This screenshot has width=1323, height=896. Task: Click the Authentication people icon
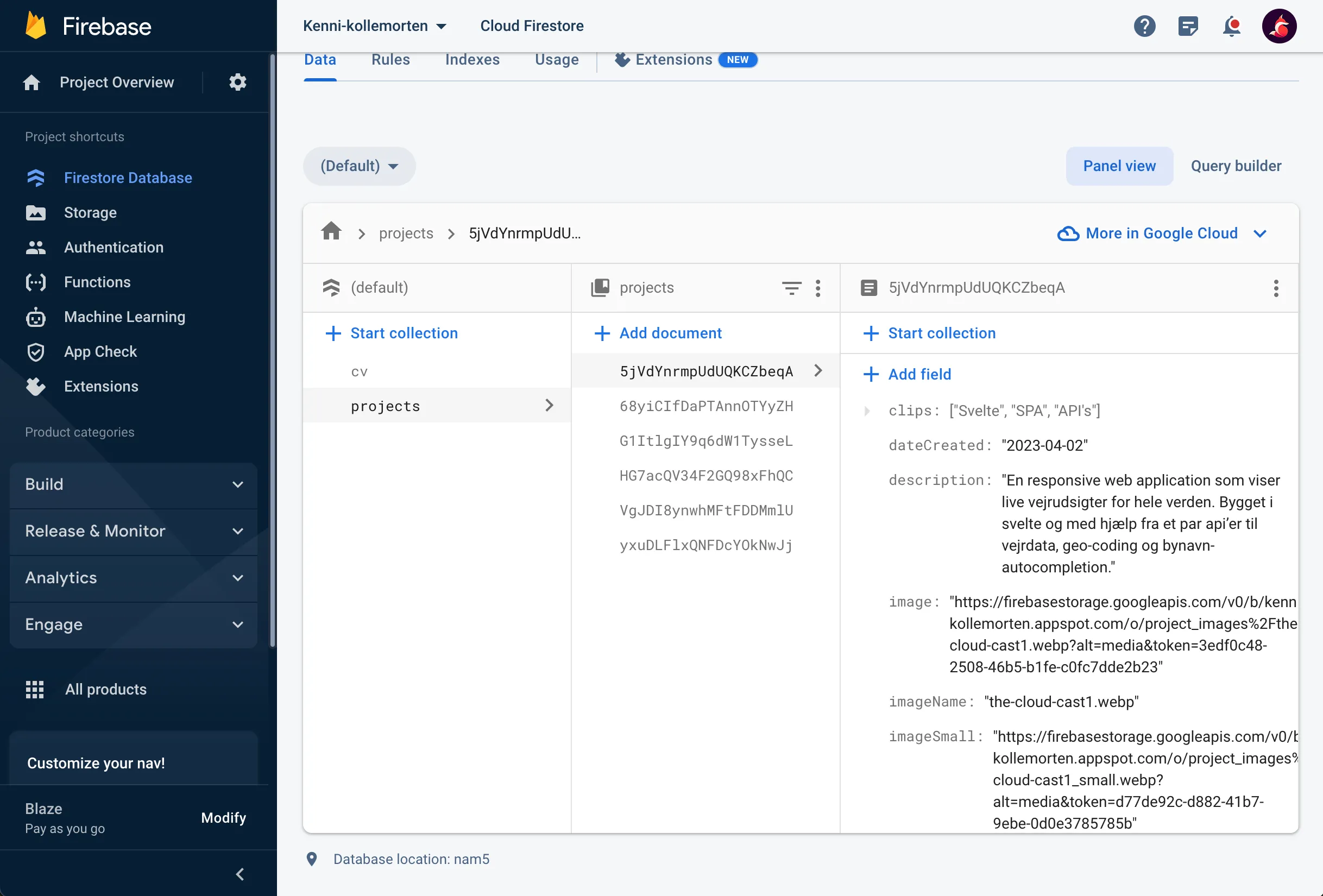pyautogui.click(x=36, y=248)
